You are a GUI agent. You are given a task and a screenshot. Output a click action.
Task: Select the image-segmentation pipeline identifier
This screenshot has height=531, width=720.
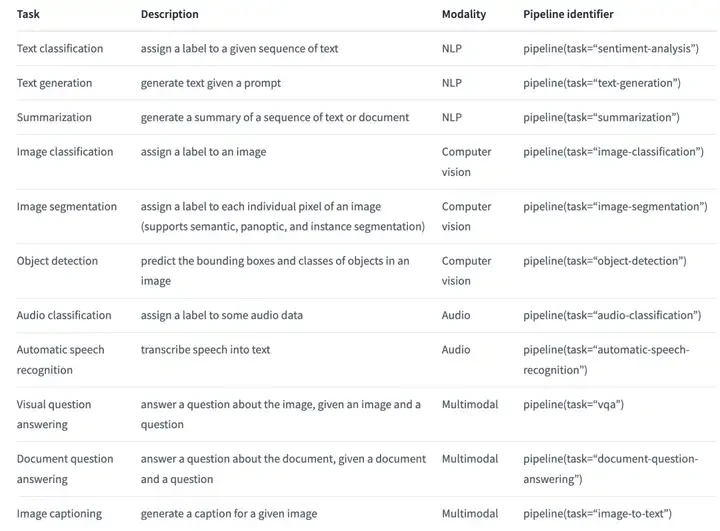tap(615, 207)
